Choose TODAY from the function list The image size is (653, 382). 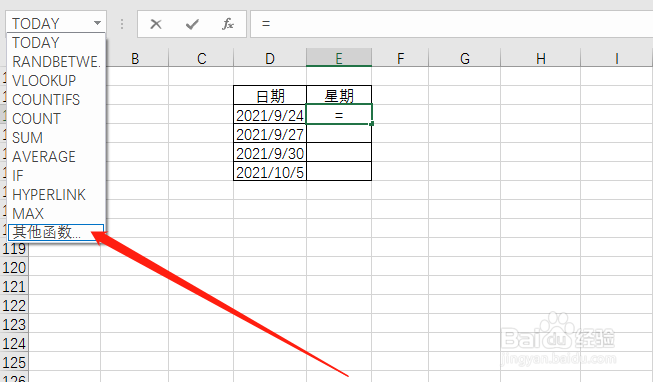56,42
